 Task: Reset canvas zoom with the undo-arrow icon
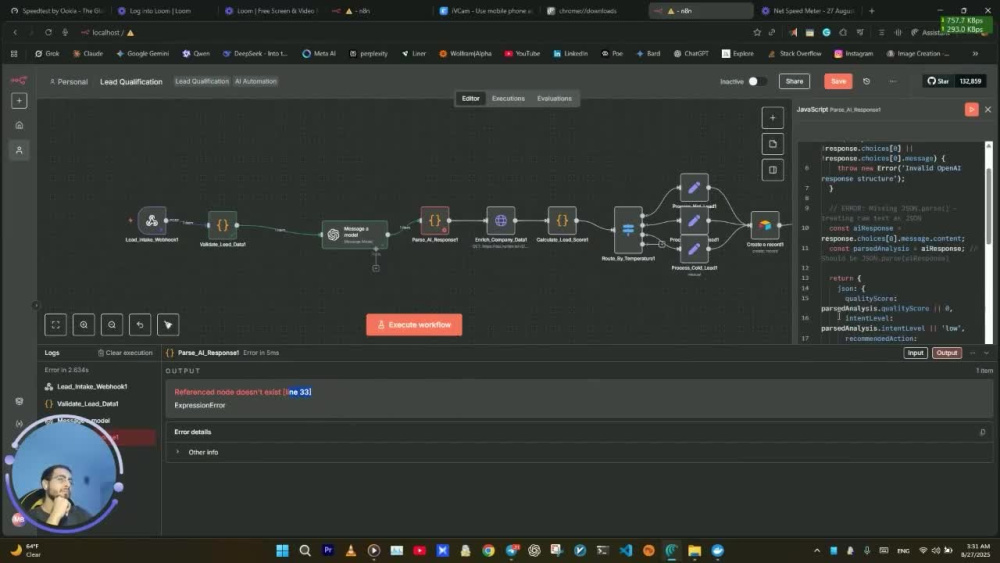tap(140, 325)
